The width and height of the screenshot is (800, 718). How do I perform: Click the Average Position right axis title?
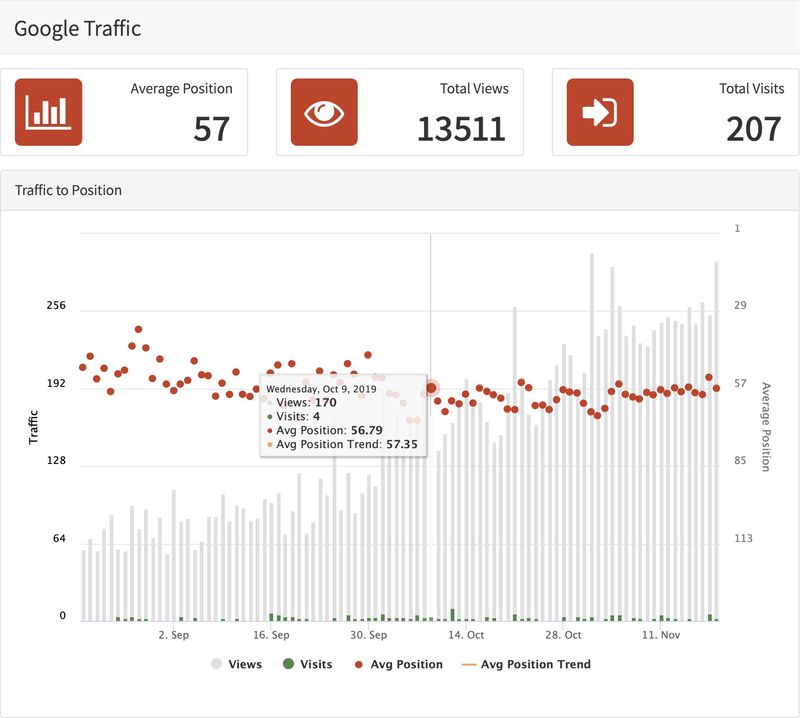[x=766, y=427]
